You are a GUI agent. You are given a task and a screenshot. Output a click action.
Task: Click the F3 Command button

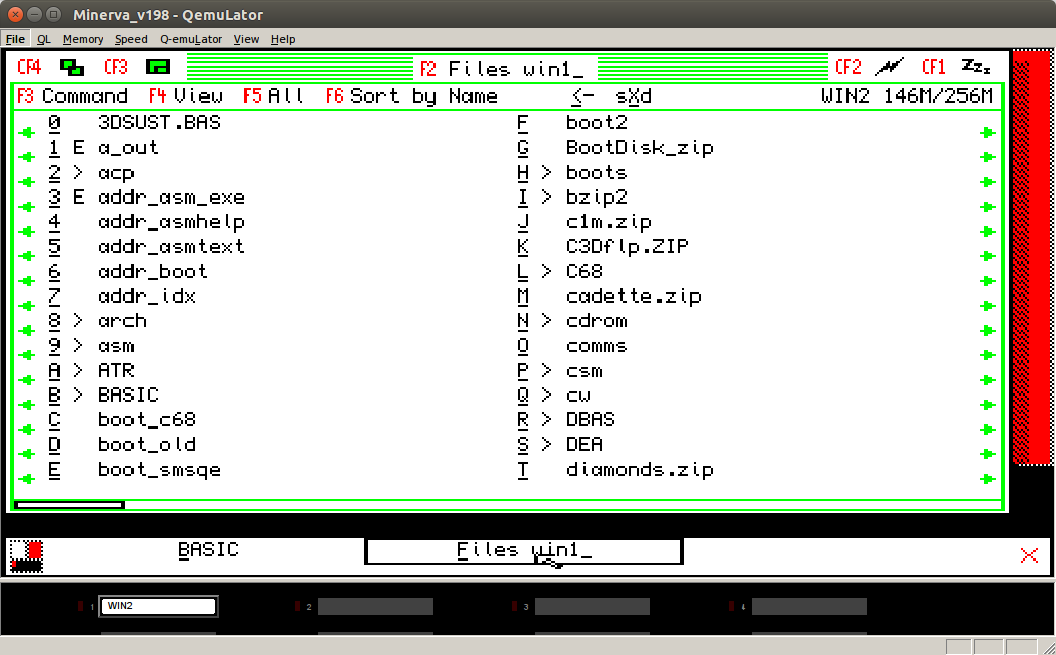[x=72, y=96]
